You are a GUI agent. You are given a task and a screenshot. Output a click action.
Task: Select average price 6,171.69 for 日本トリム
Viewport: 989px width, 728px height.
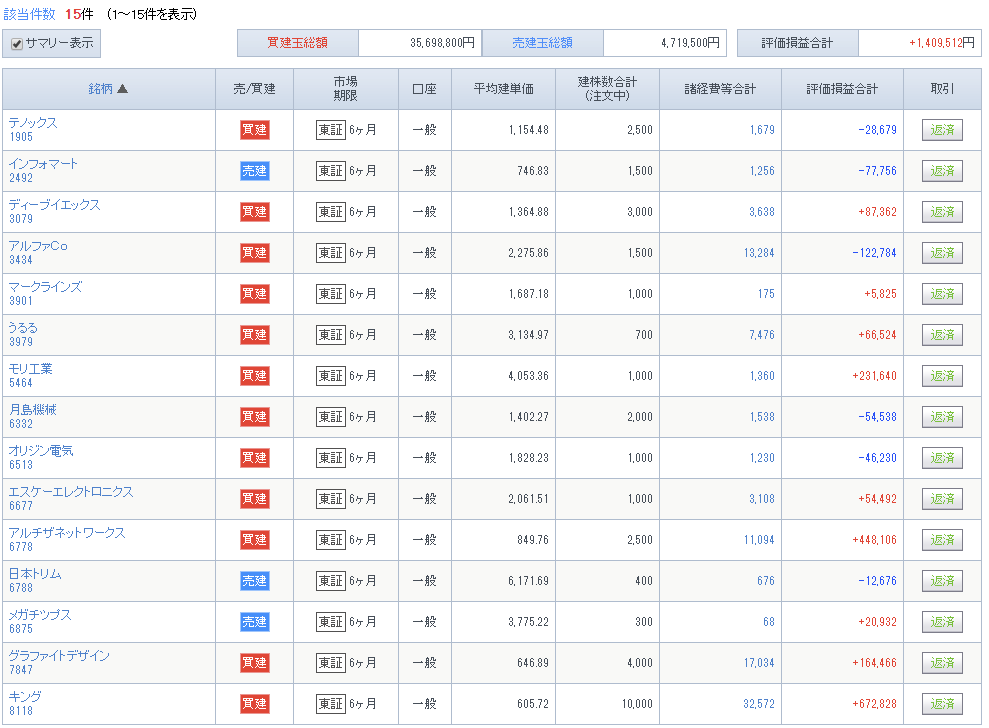tap(529, 581)
